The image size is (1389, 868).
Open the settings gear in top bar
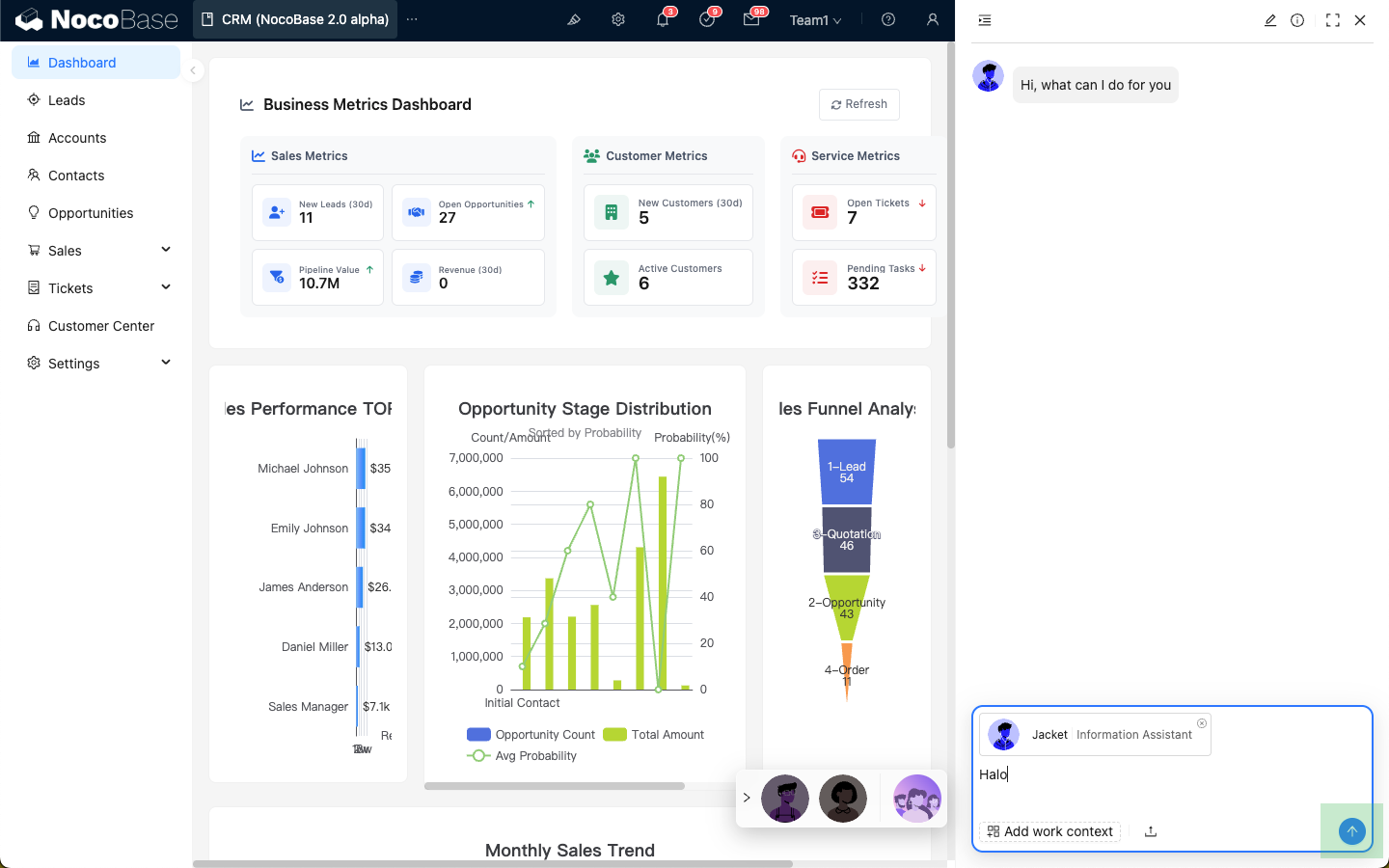(618, 19)
